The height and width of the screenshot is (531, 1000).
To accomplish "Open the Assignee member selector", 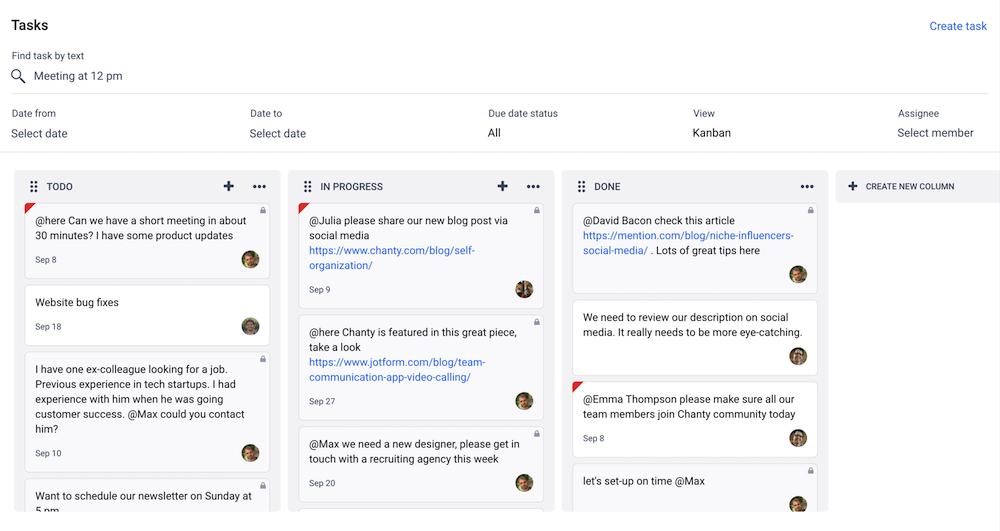I will 936,133.
